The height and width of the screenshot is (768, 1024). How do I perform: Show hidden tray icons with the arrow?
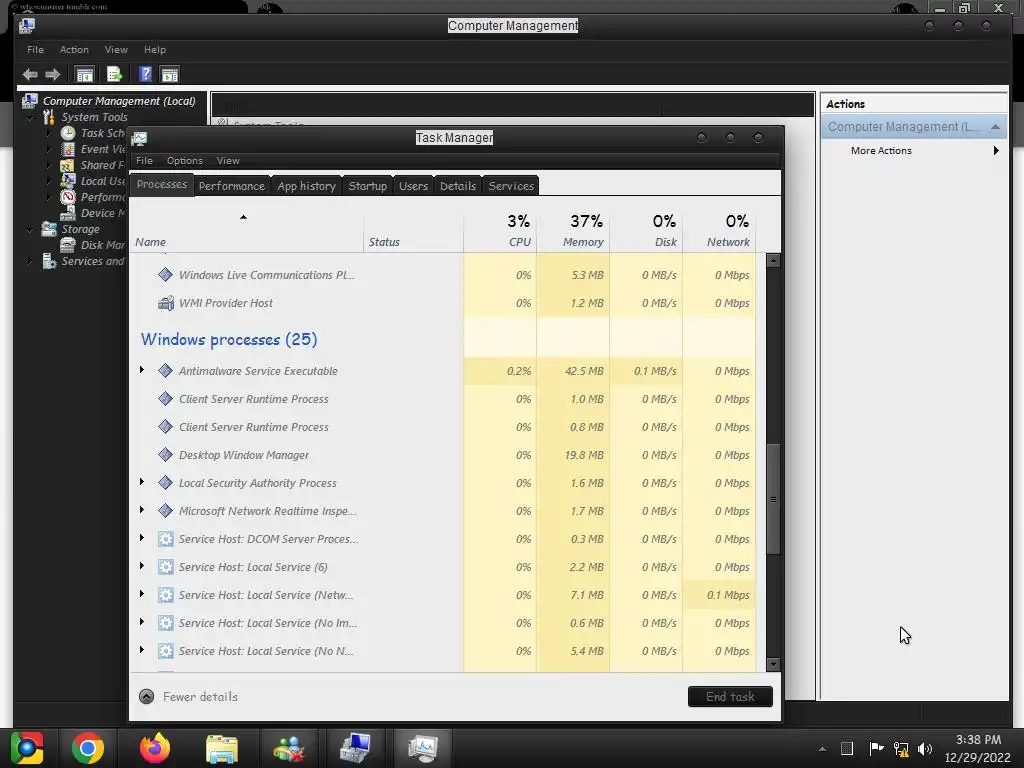pos(822,749)
